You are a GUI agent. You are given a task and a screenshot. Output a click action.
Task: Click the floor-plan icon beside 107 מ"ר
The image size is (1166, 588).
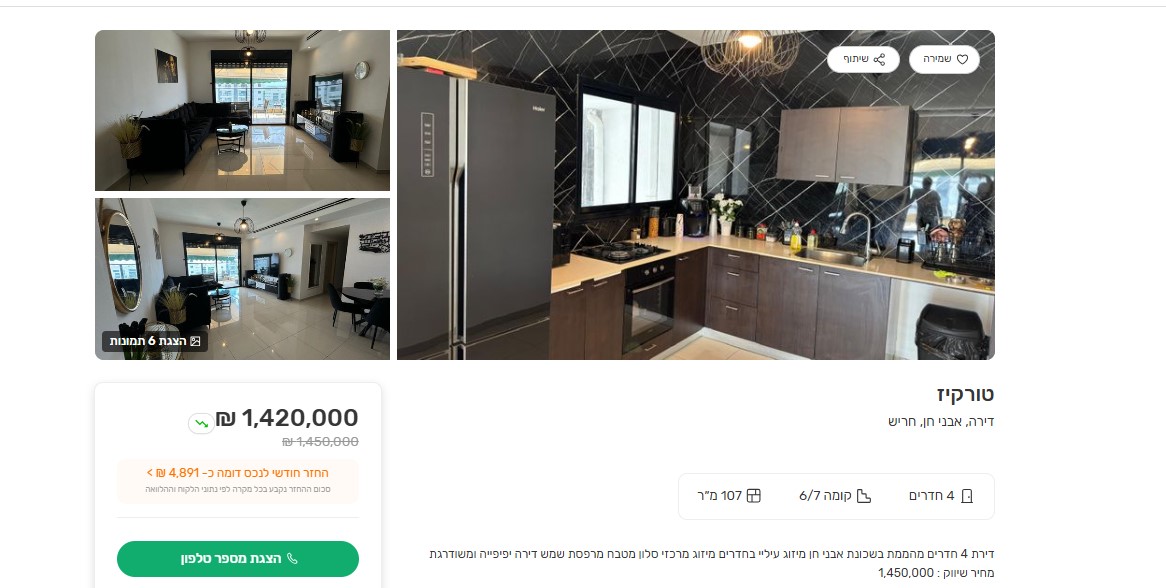(753, 496)
